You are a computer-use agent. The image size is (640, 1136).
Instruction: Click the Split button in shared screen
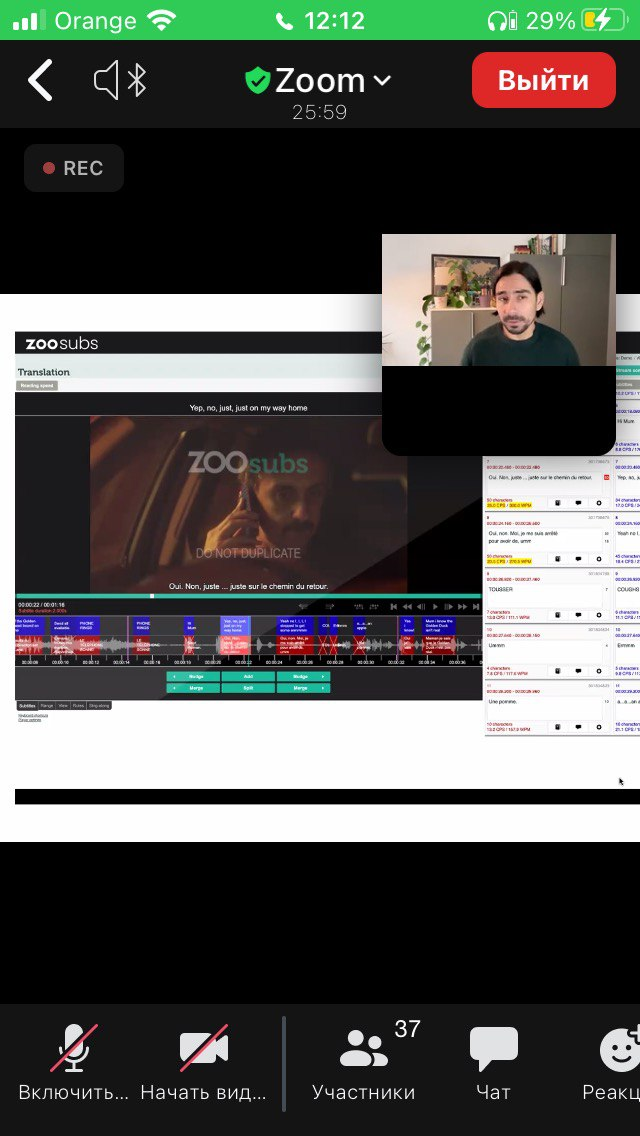[x=247, y=688]
